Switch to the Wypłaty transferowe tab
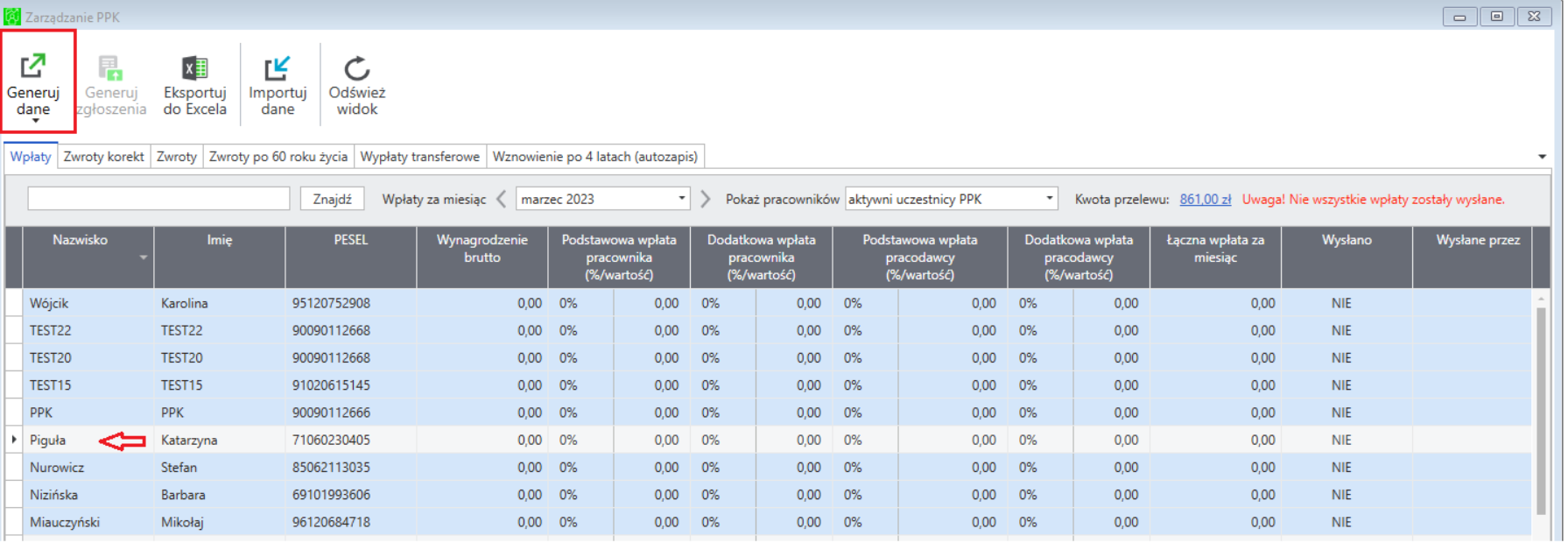Screen dimensions: 1568x543 point(420,157)
